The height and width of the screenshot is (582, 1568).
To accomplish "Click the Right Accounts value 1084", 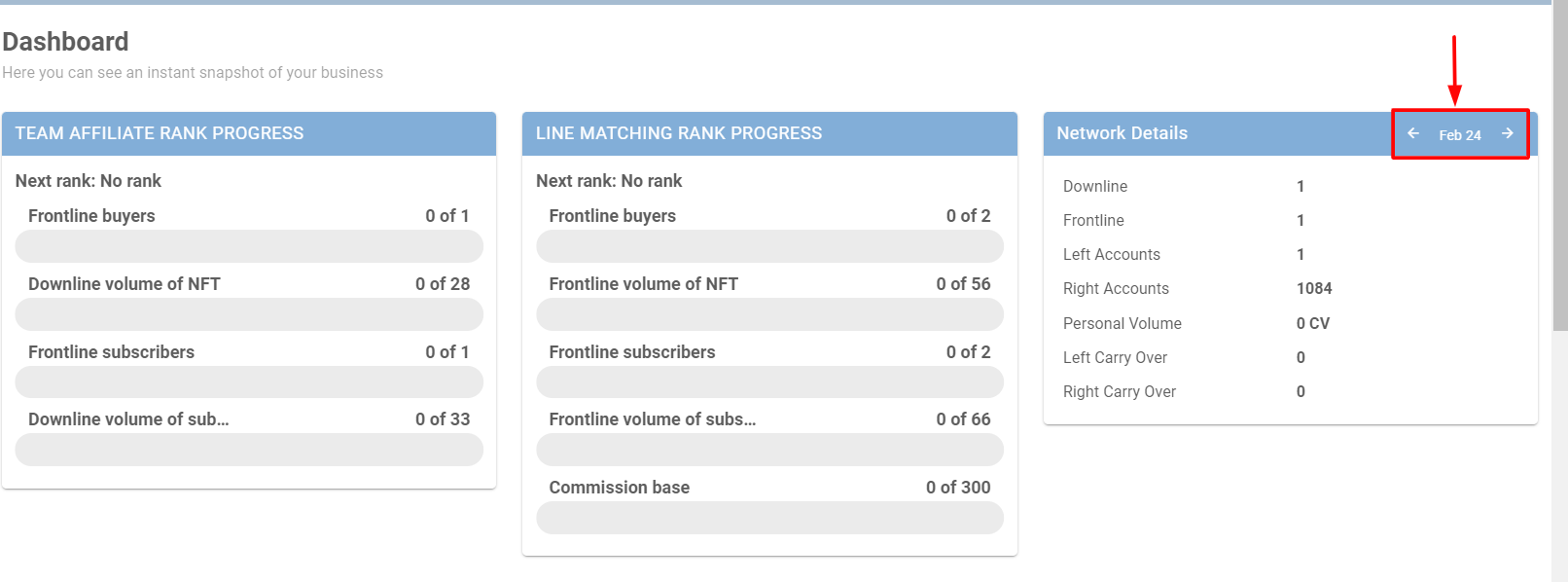I will 1314,288.
